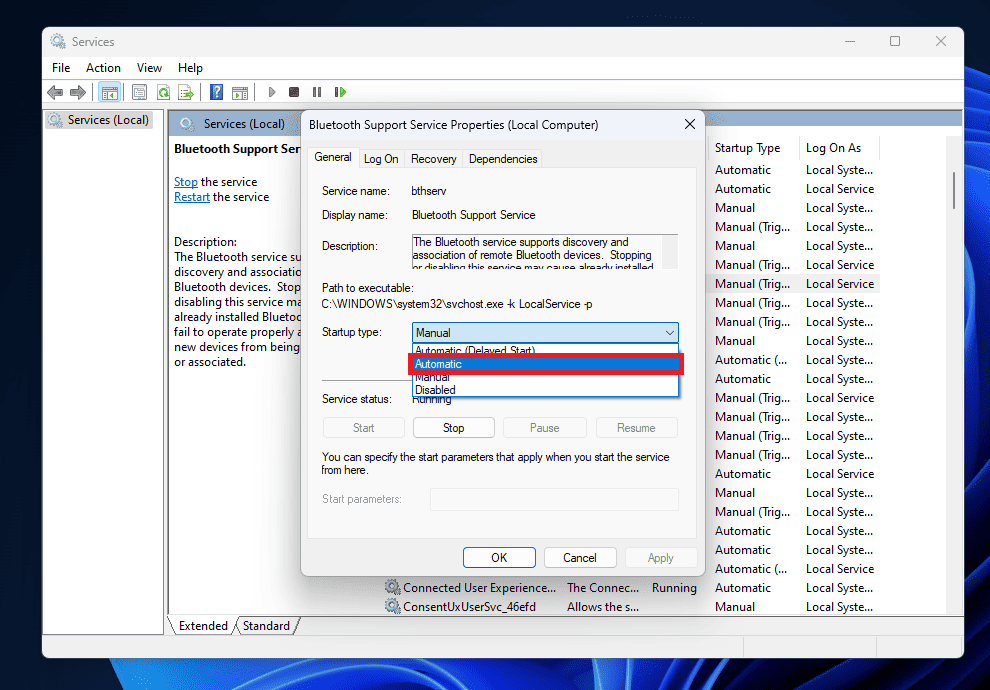Minimize the Services window
The width and height of the screenshot is (990, 690).
(850, 42)
